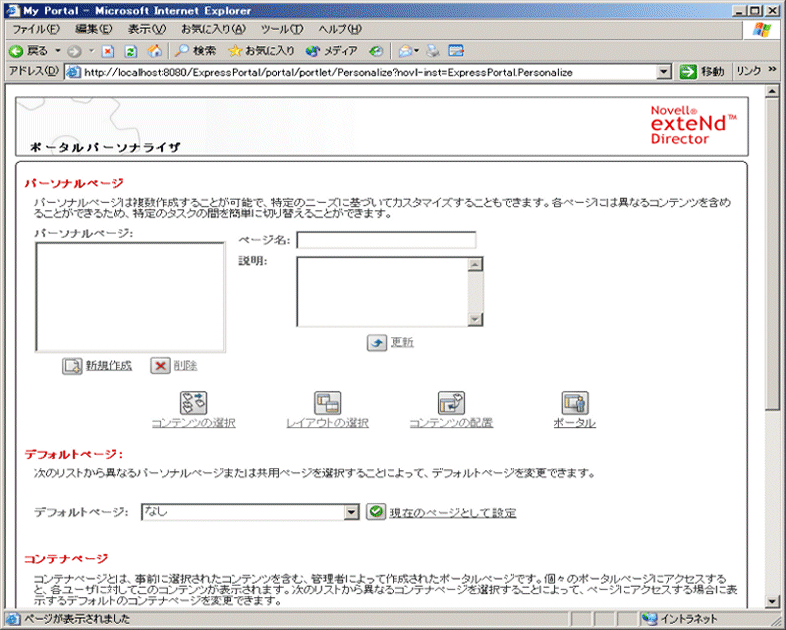The height and width of the screenshot is (630, 786).
Task: Click the 更新 link
Action: click(403, 342)
